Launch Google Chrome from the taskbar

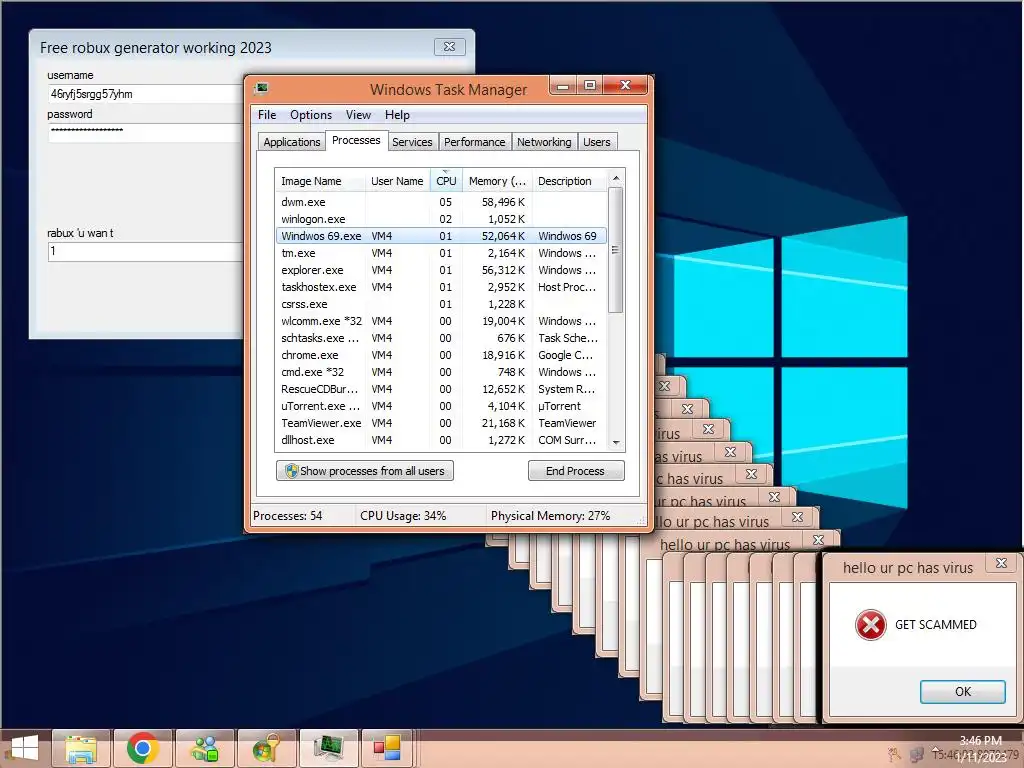(142, 748)
